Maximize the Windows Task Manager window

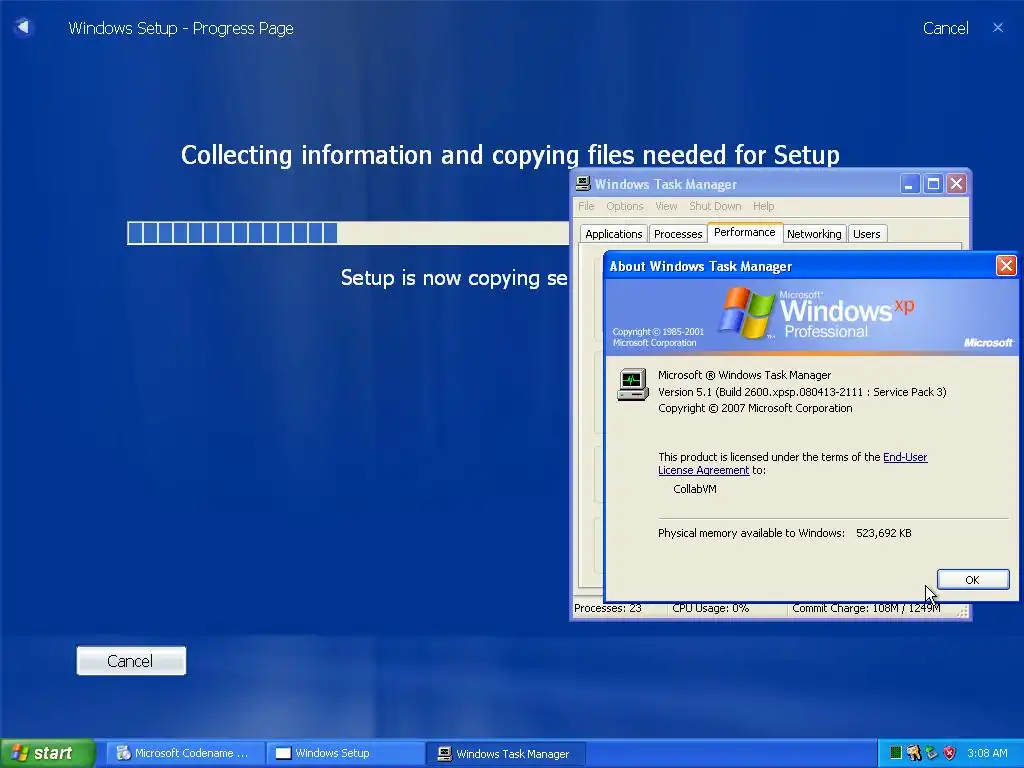click(x=933, y=184)
